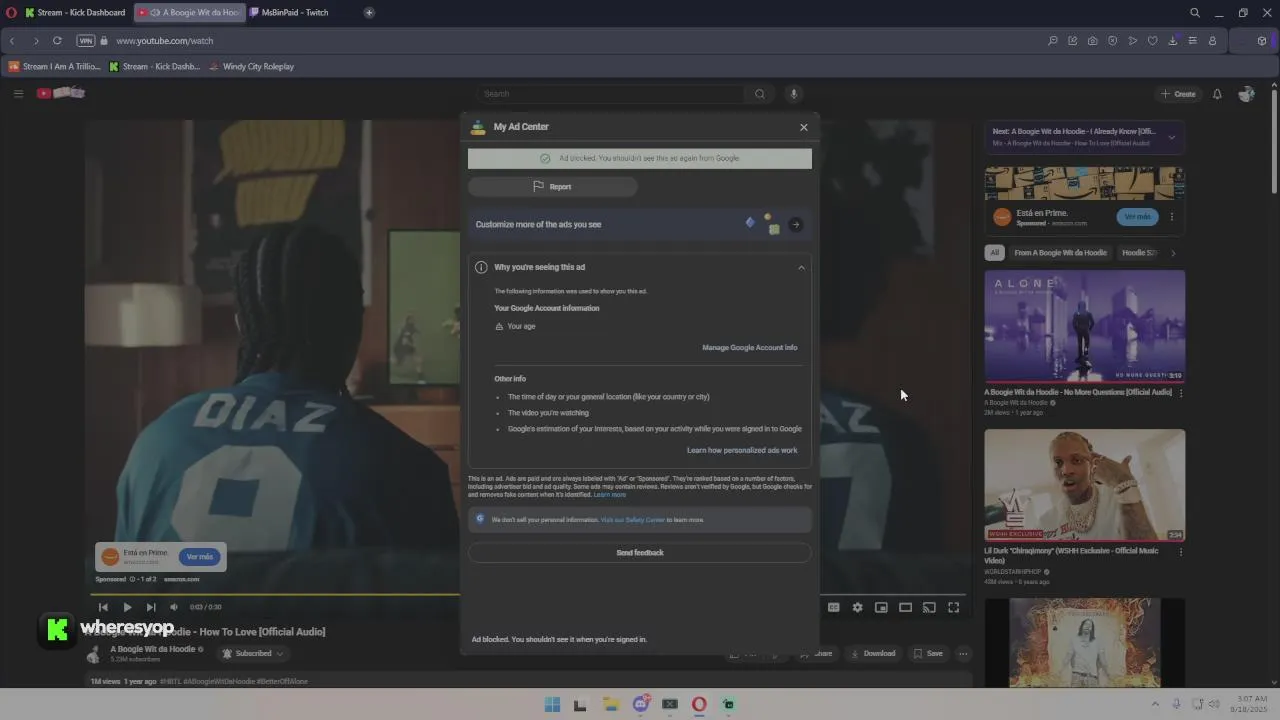Open Subscribed notification dropdown

(x=253, y=654)
